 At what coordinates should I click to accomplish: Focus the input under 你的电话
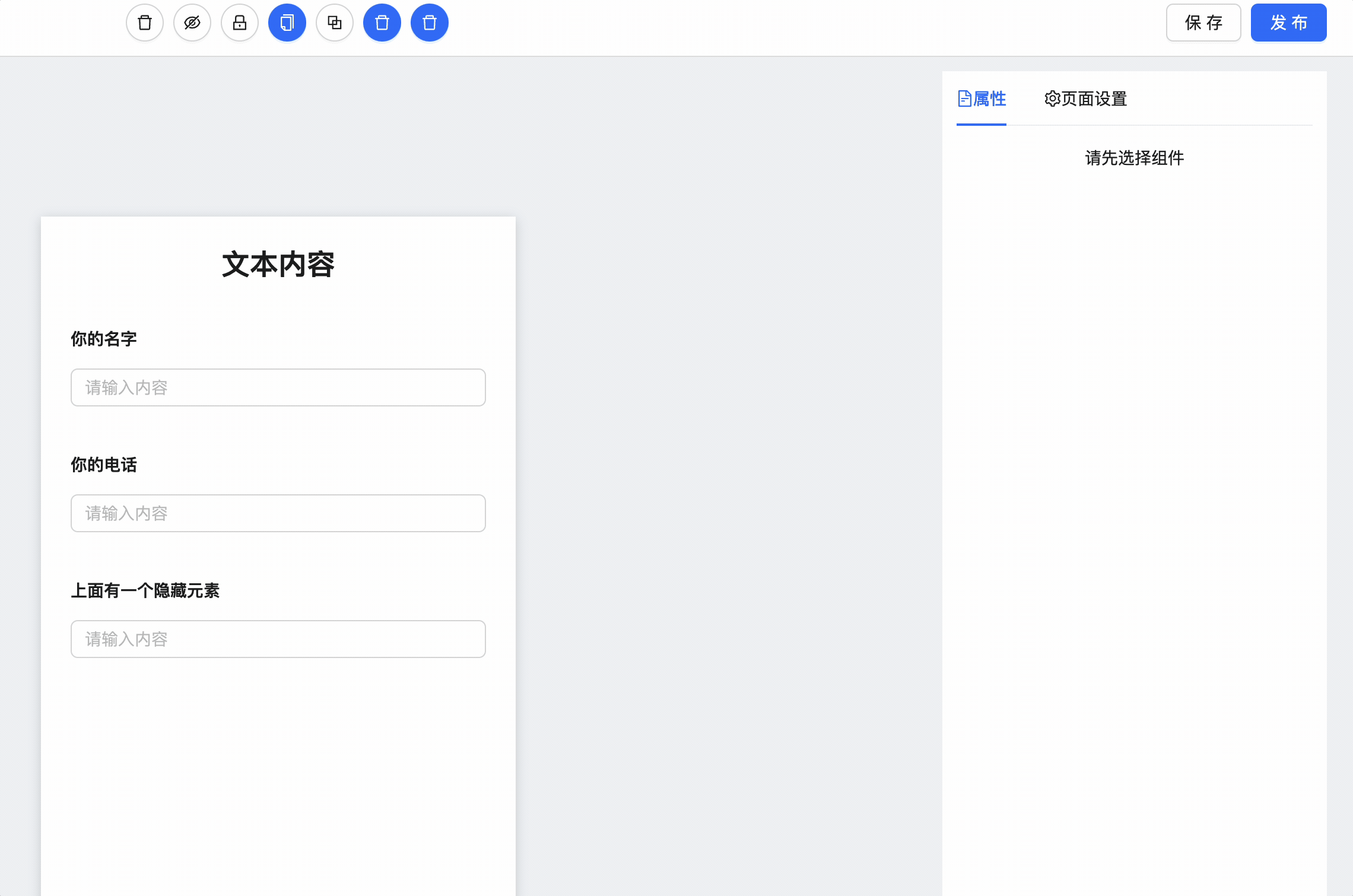[x=278, y=513]
